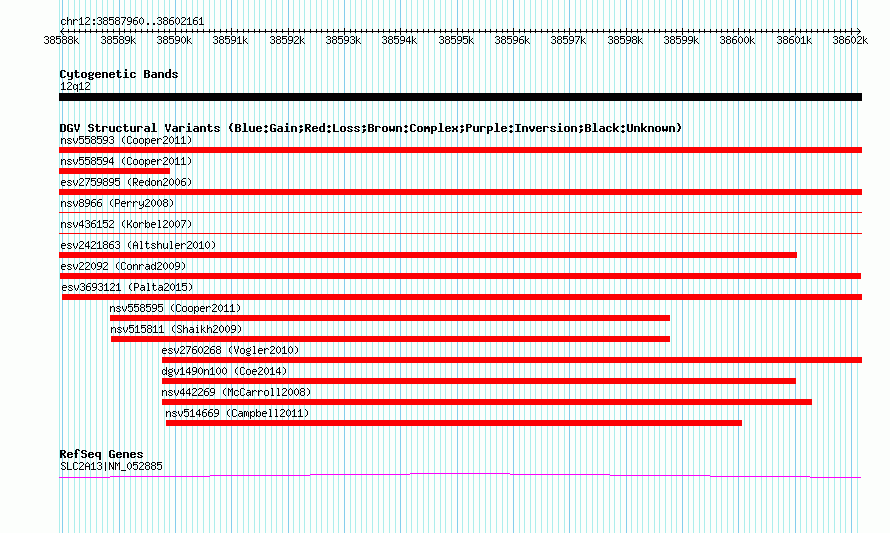Click the 38600k ruler tick label
Viewport: 890px width, 533px height.
tap(737, 40)
